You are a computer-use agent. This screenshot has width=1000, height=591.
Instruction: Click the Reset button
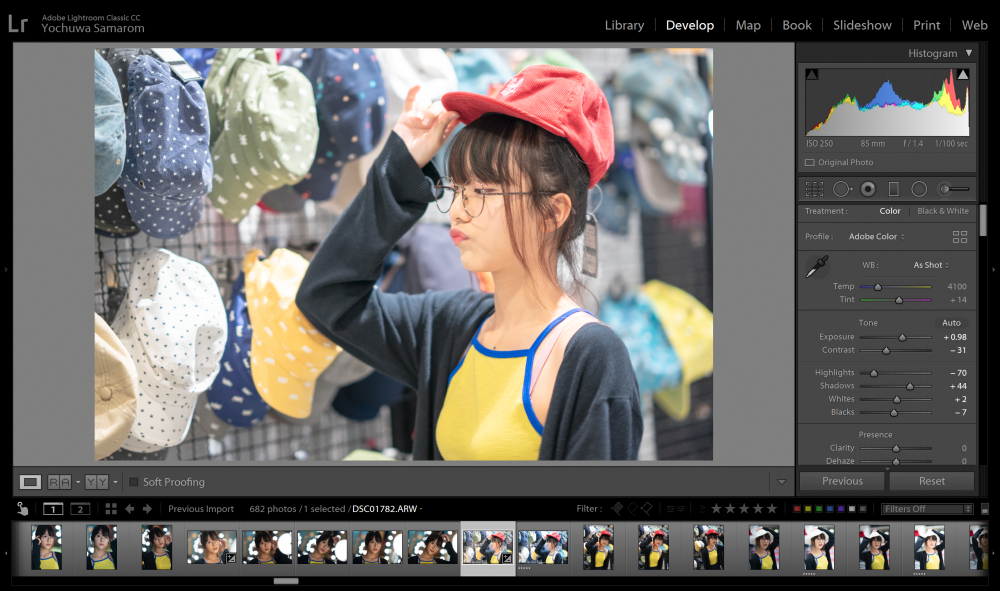coord(932,481)
